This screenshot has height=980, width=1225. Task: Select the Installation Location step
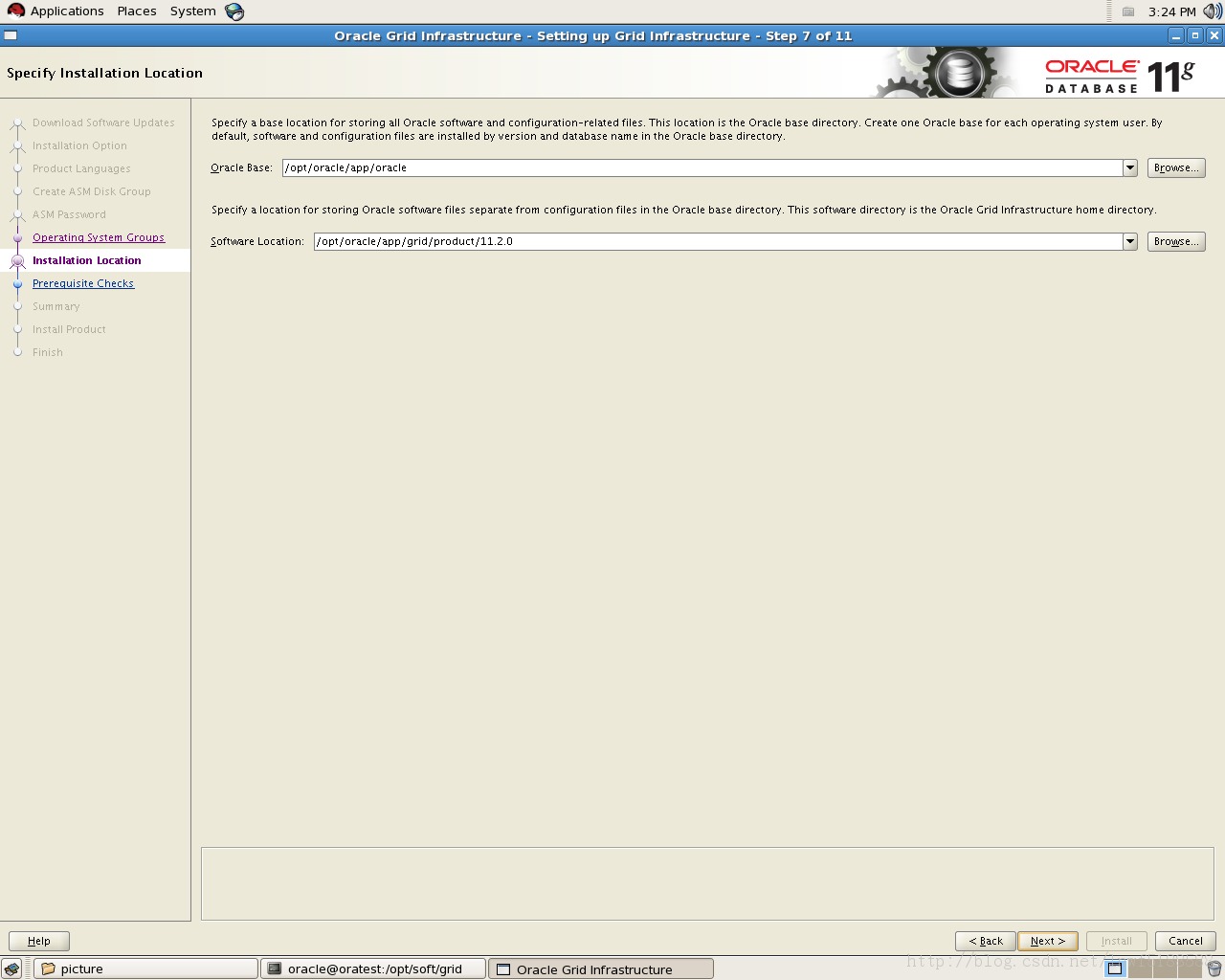tap(87, 260)
